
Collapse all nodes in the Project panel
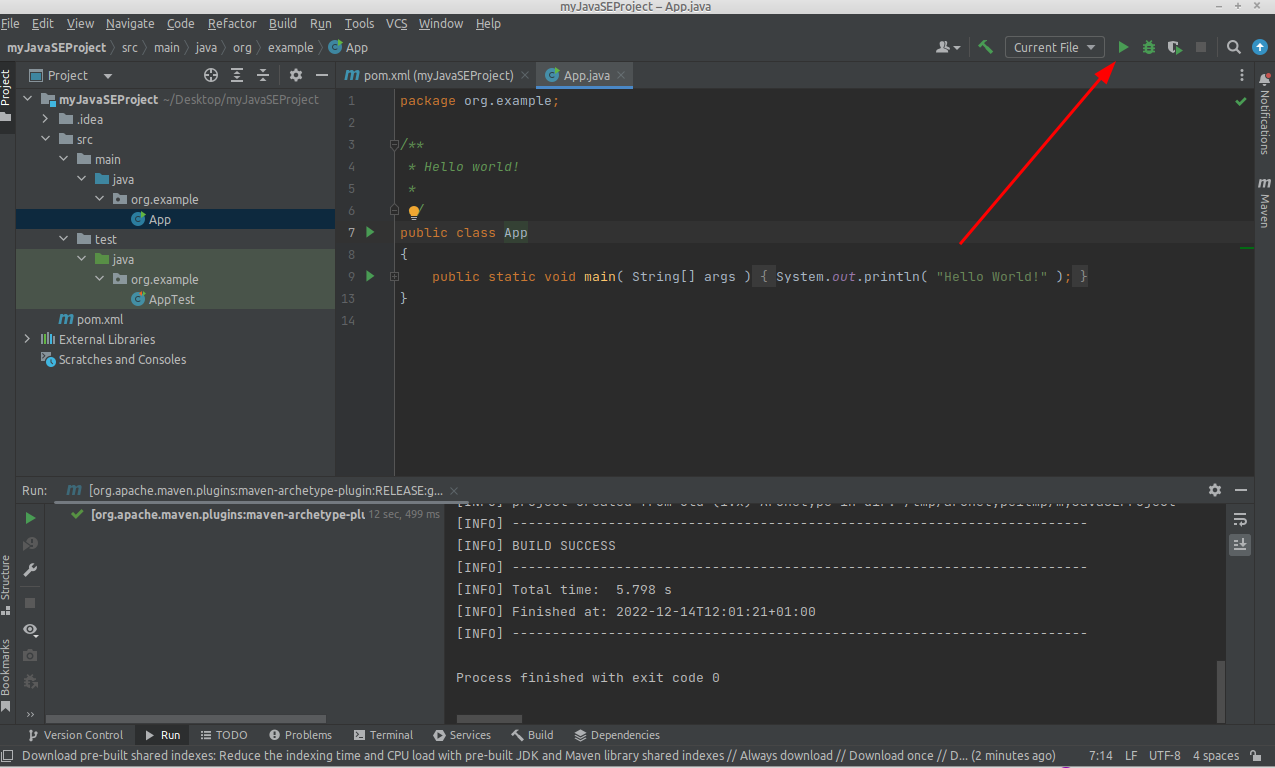(x=263, y=75)
